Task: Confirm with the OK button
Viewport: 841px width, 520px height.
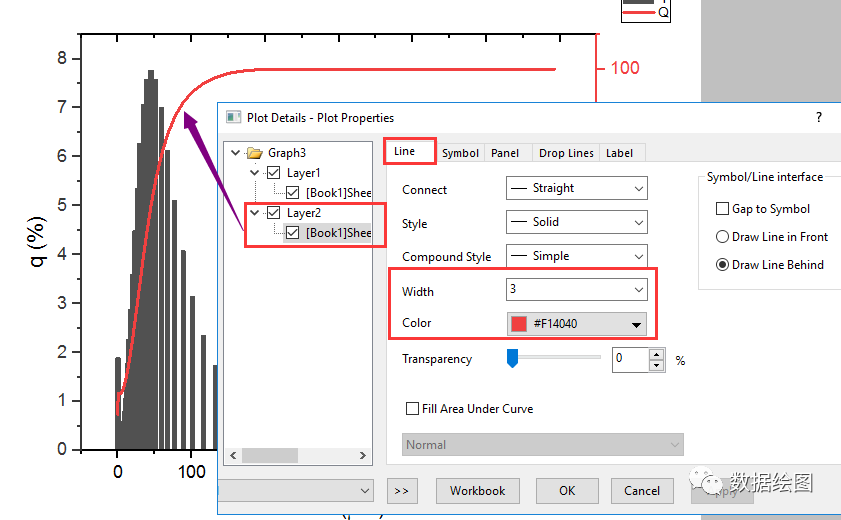Action: click(x=567, y=491)
